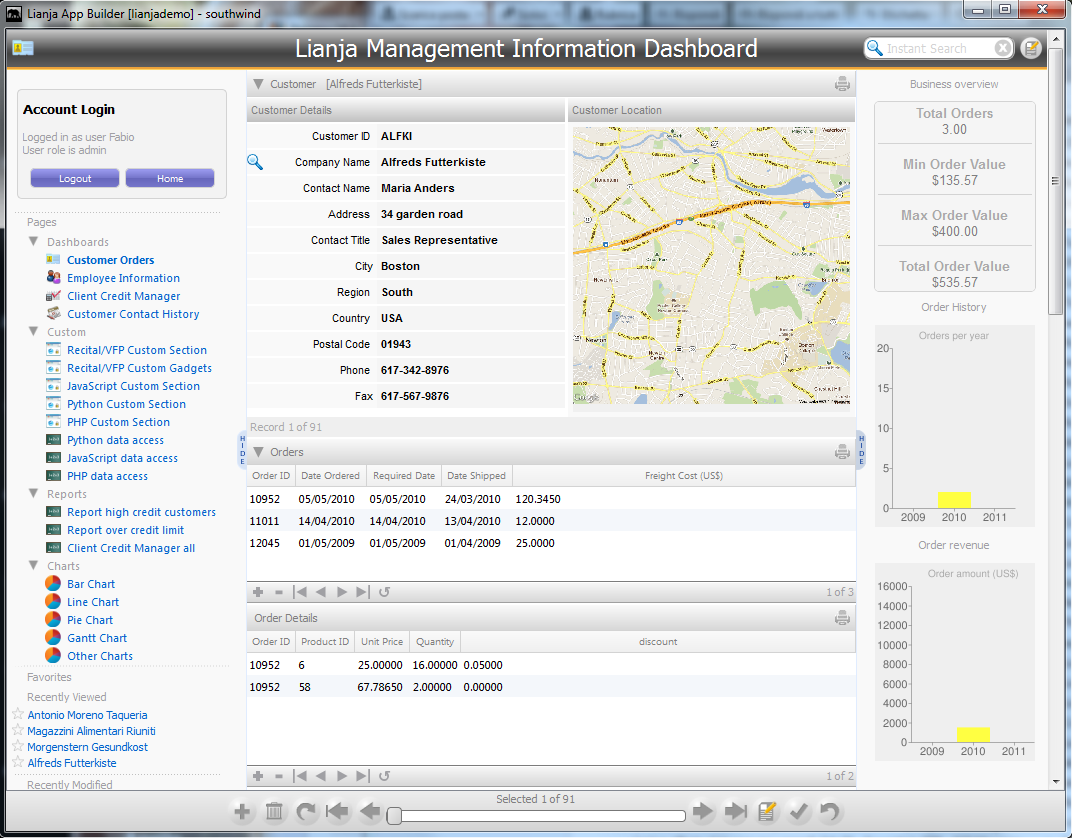Open Client Credit Manager page
1072x838 pixels.
click(x=124, y=296)
